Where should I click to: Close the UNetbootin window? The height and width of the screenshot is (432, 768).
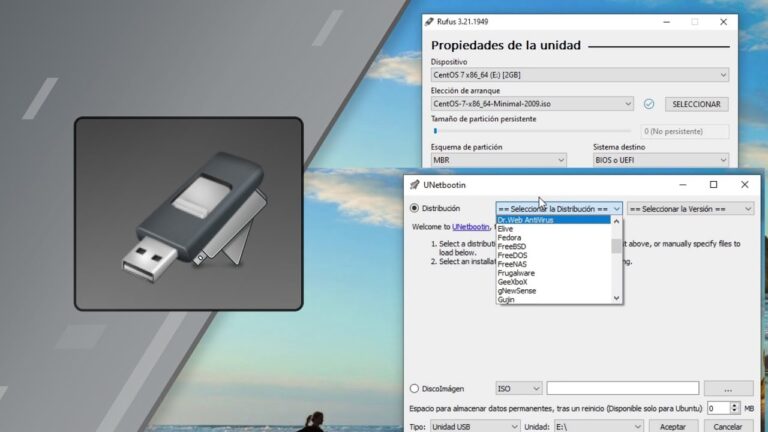point(744,185)
